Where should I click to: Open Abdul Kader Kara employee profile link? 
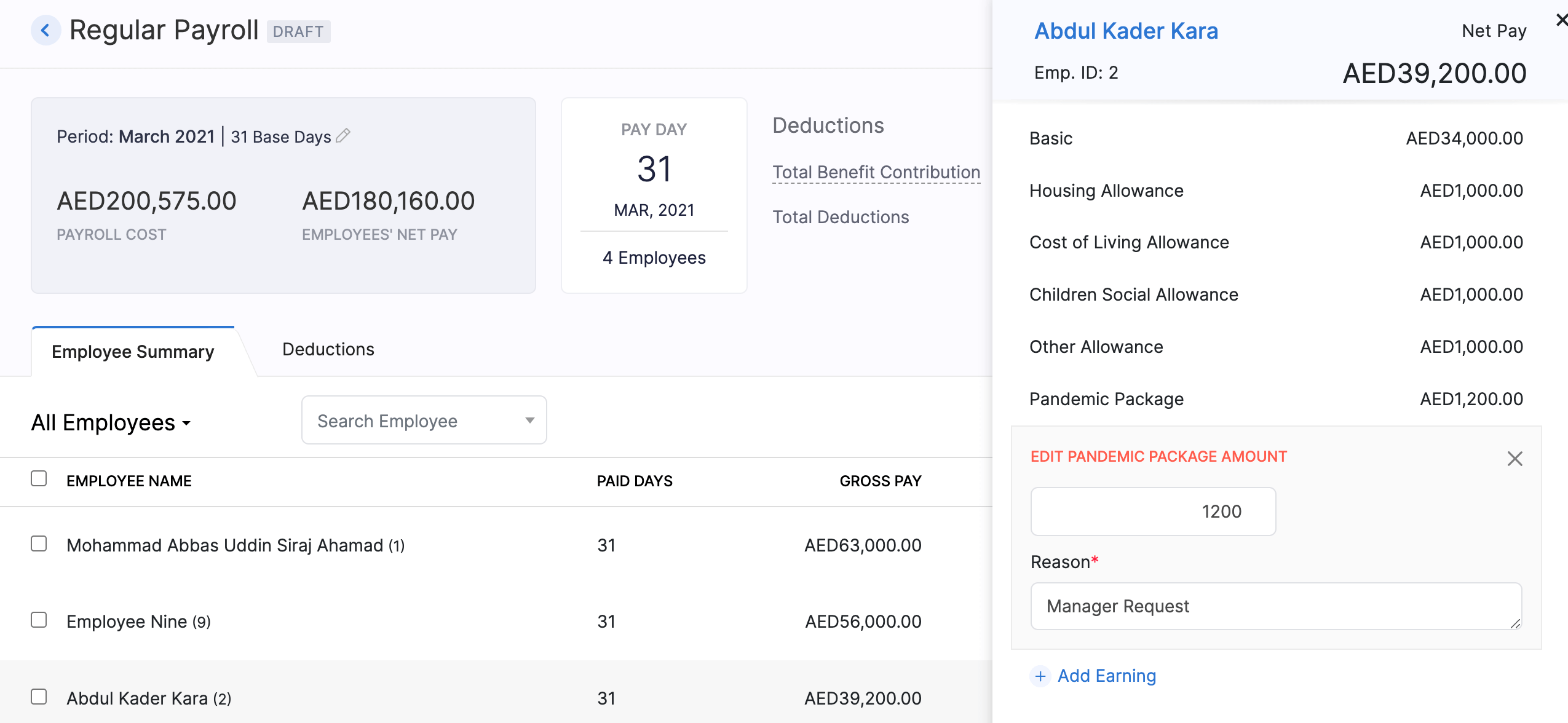1126,30
